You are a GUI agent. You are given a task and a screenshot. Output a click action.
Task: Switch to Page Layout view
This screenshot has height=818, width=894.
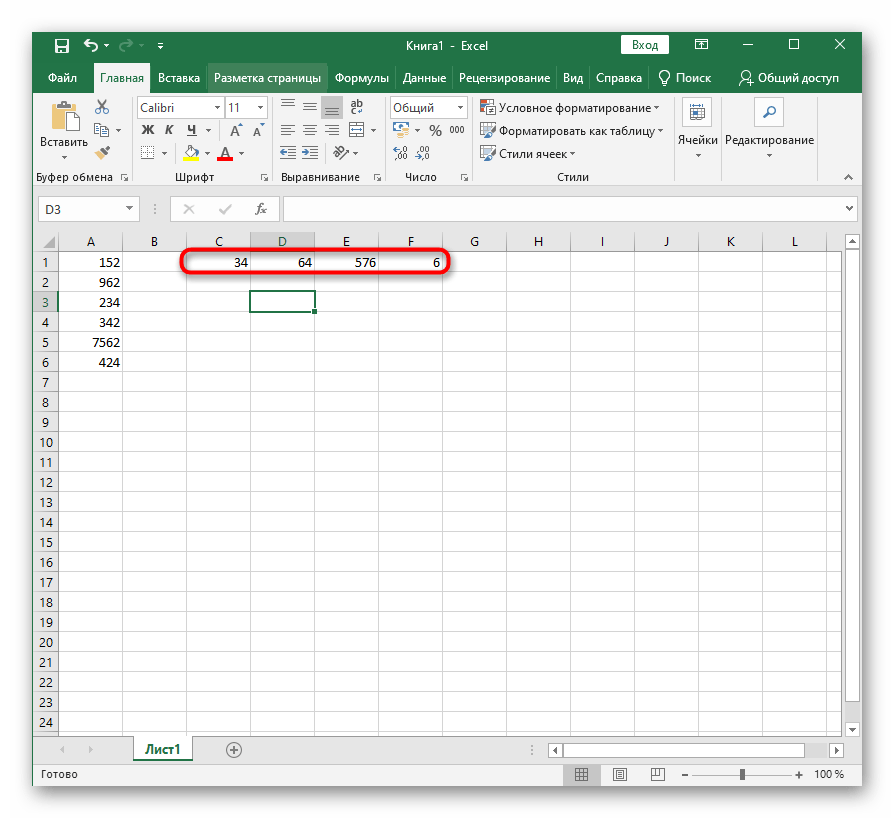620,774
